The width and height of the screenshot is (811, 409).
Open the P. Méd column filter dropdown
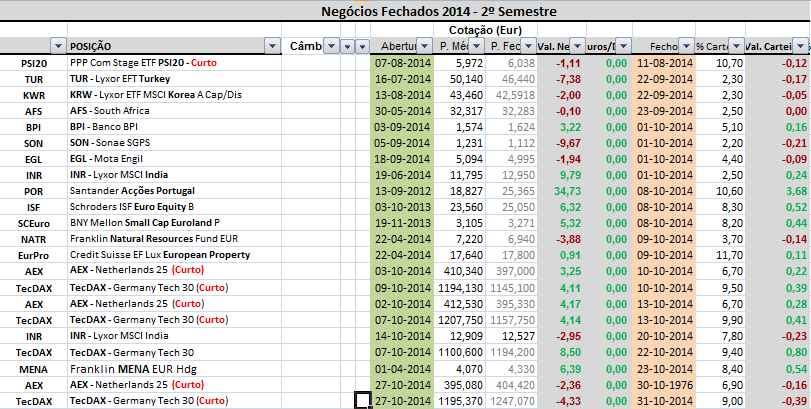tap(476, 47)
